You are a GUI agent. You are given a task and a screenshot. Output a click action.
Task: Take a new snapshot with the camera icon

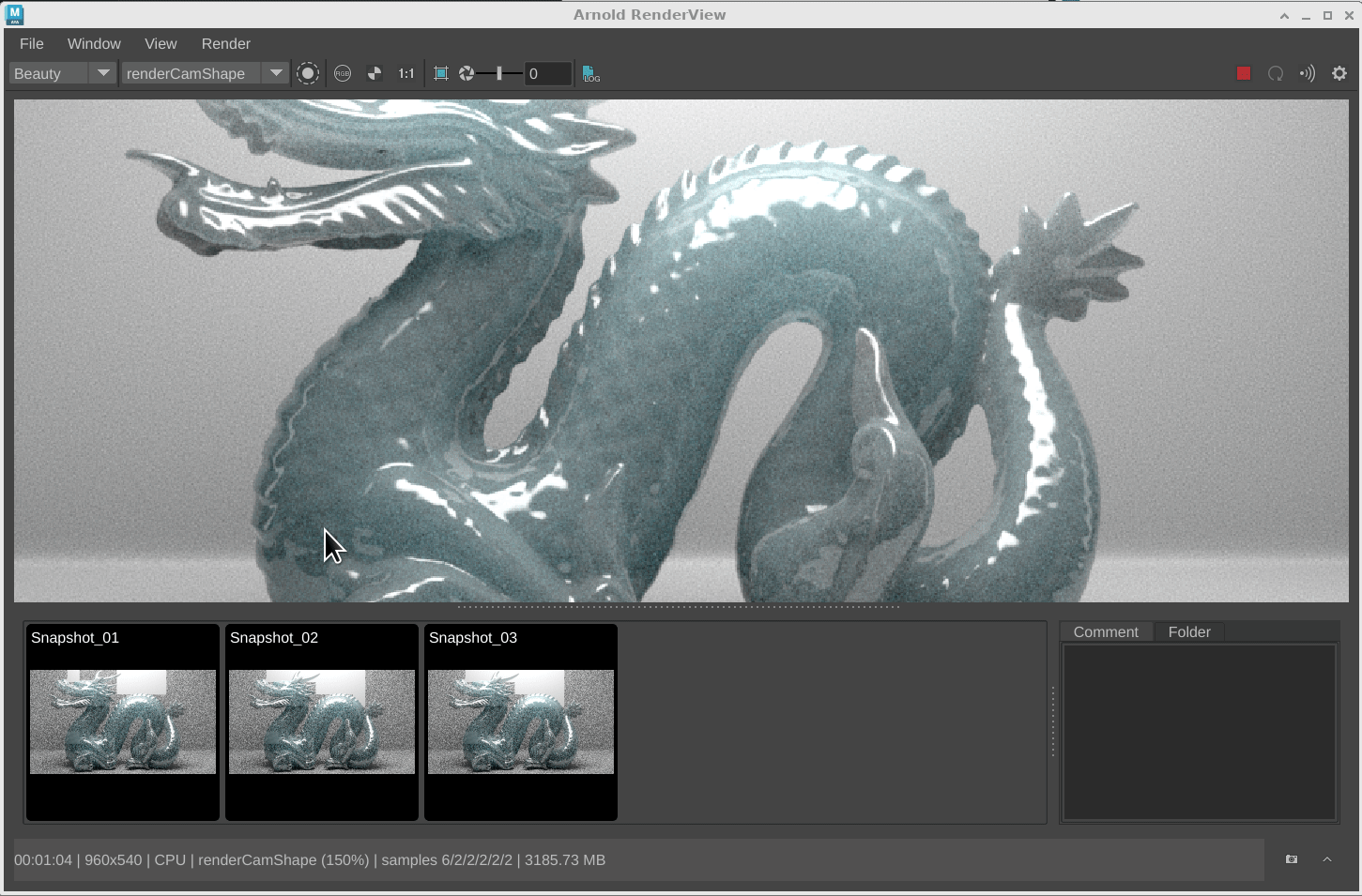1291,859
